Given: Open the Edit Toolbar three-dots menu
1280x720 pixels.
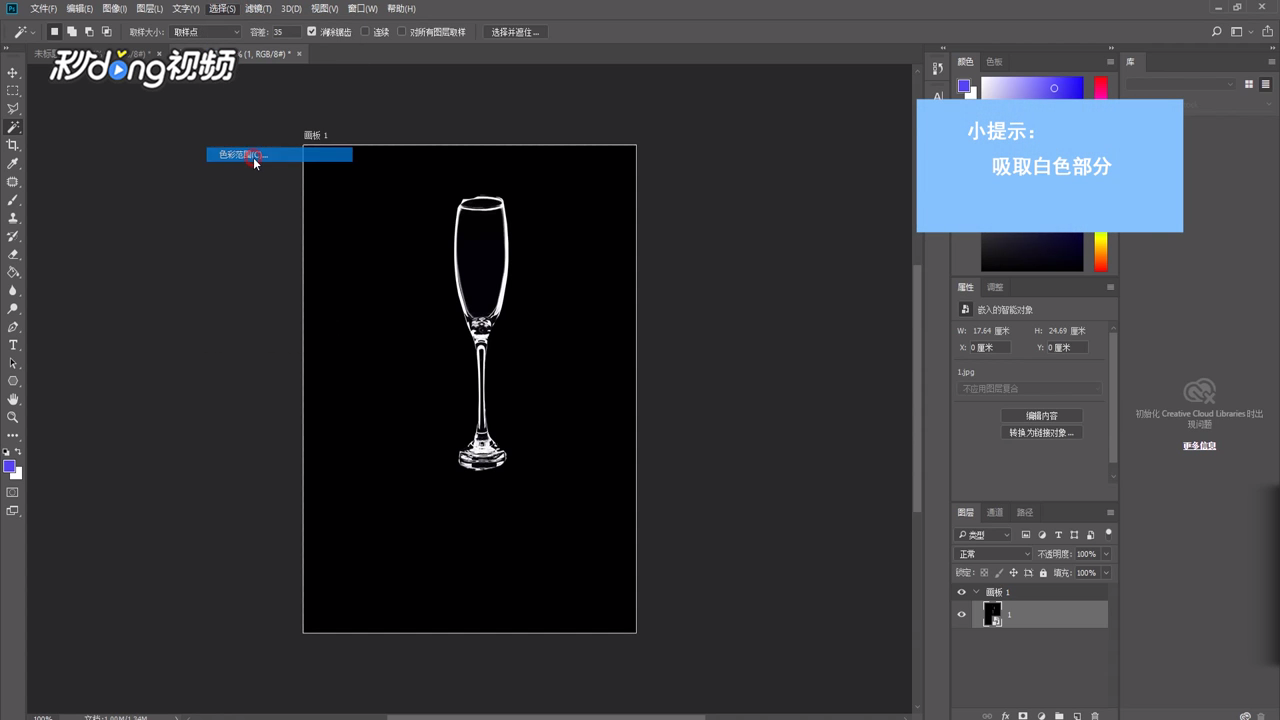Looking at the screenshot, I should point(13,435).
